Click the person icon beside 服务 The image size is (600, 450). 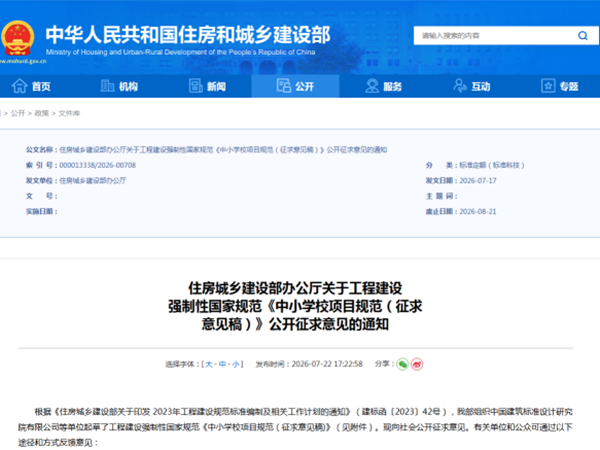(372, 86)
